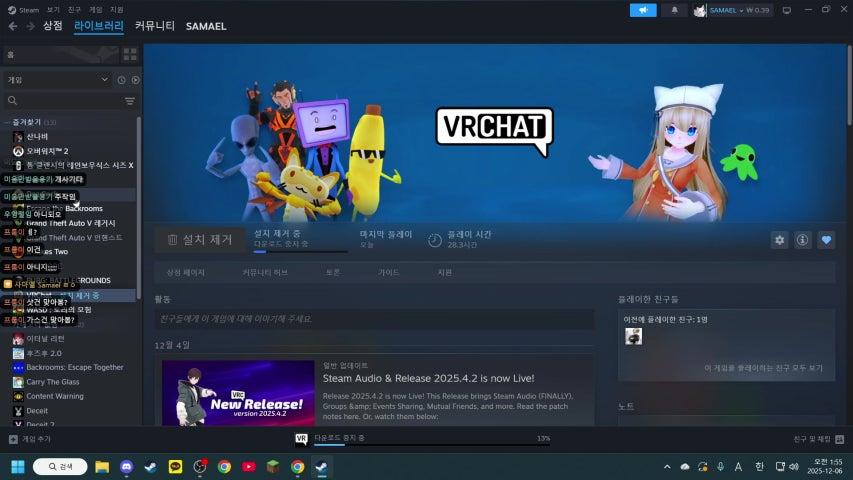This screenshot has height=480, width=853.
Task: Toggle VRChat favorite heart button
Action: click(826, 240)
